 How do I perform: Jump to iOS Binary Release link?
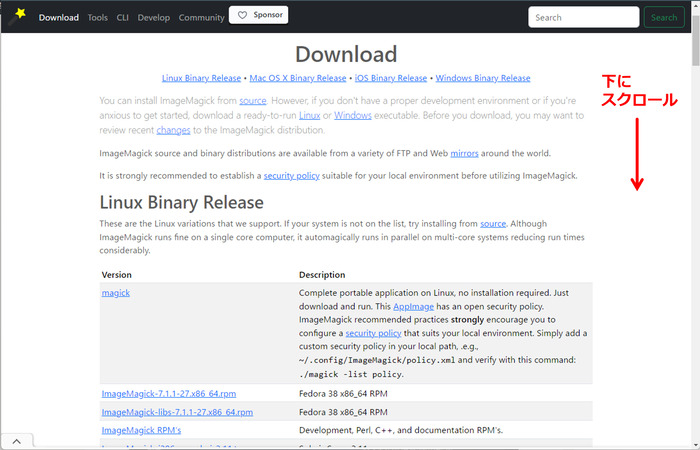(x=391, y=78)
